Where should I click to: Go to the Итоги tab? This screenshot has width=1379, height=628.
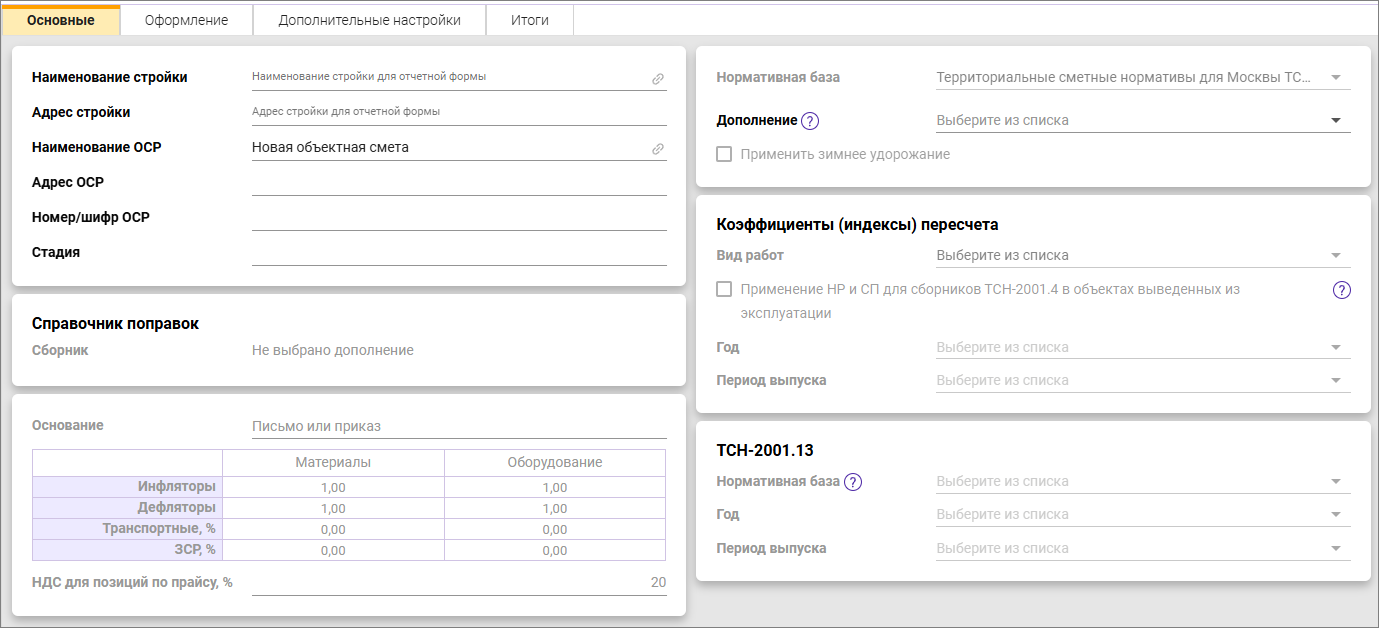(529, 20)
